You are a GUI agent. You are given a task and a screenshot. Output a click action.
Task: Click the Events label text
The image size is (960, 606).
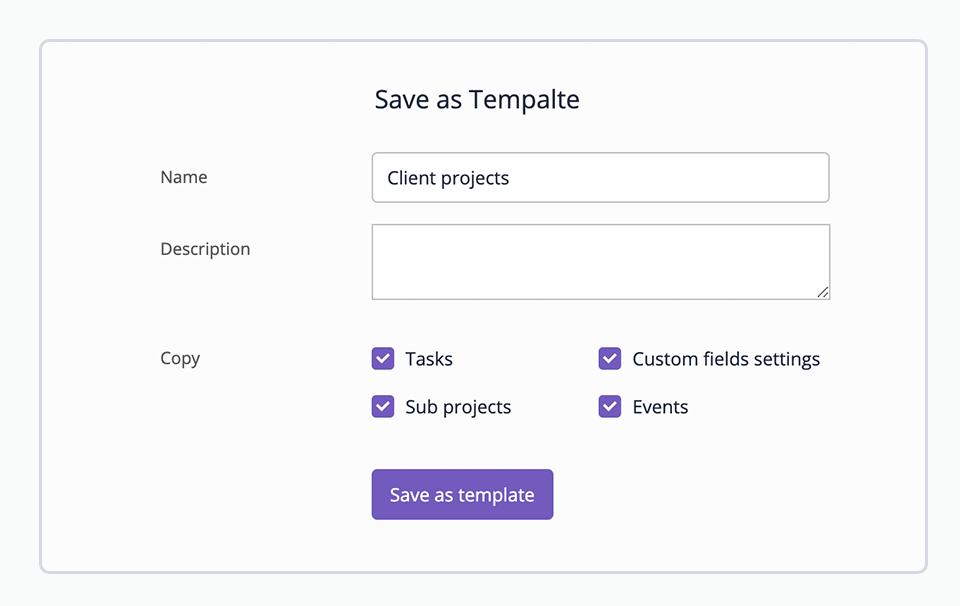660,407
